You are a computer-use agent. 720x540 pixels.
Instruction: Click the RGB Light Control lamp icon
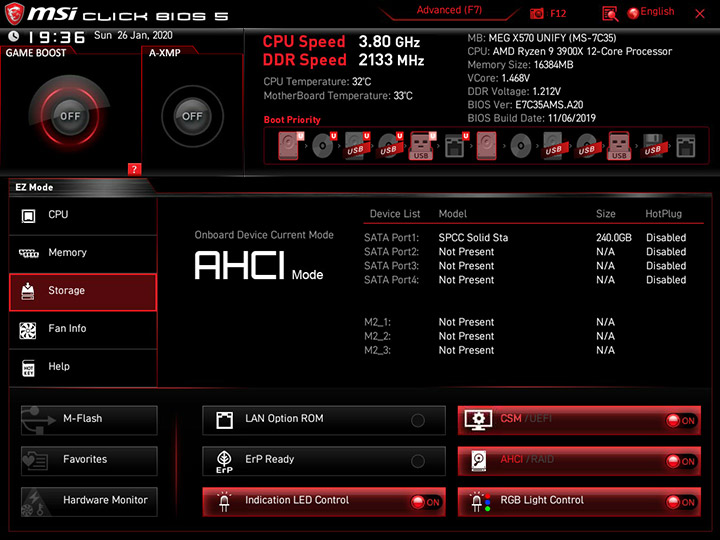click(x=480, y=502)
